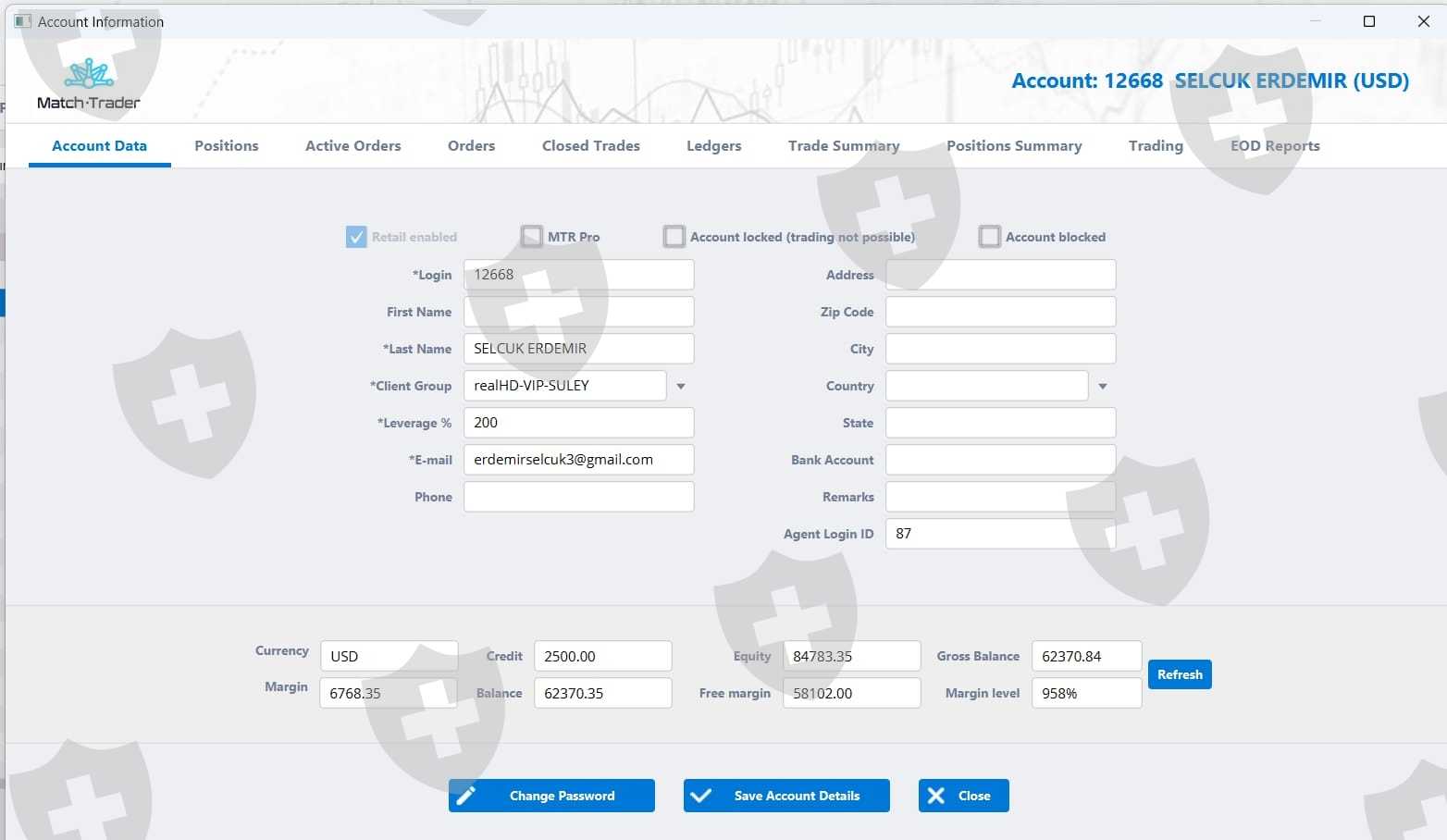1447x840 pixels.
Task: Go to the Ledgers tab
Action: click(714, 146)
